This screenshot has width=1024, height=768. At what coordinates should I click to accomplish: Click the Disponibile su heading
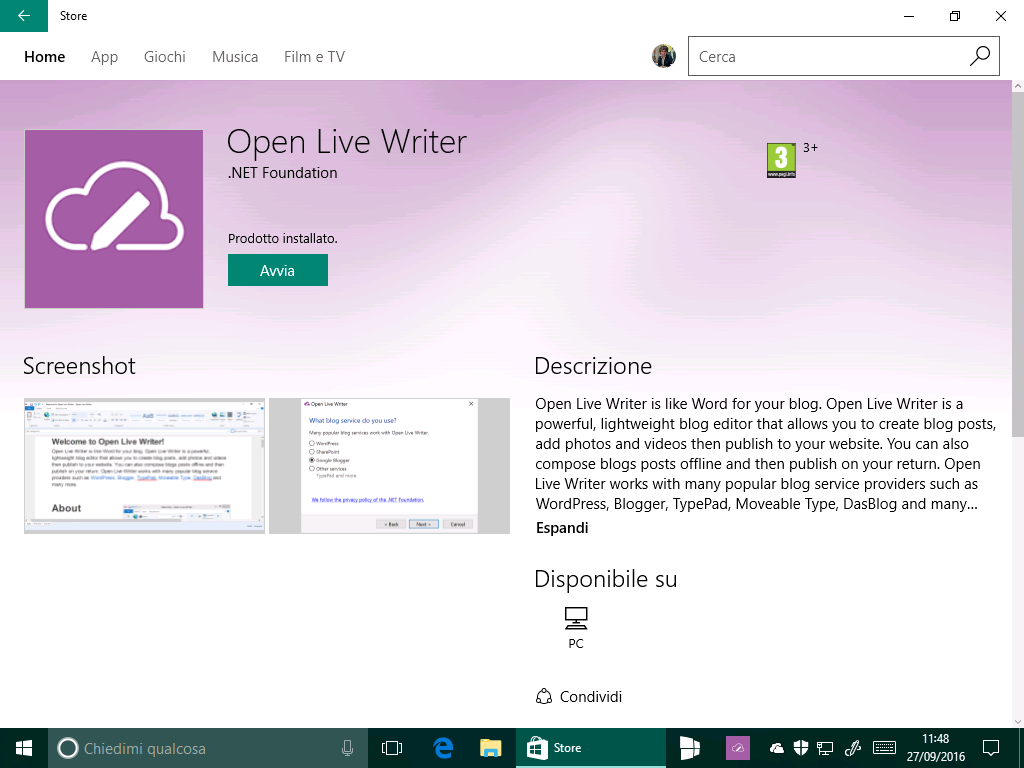click(606, 579)
